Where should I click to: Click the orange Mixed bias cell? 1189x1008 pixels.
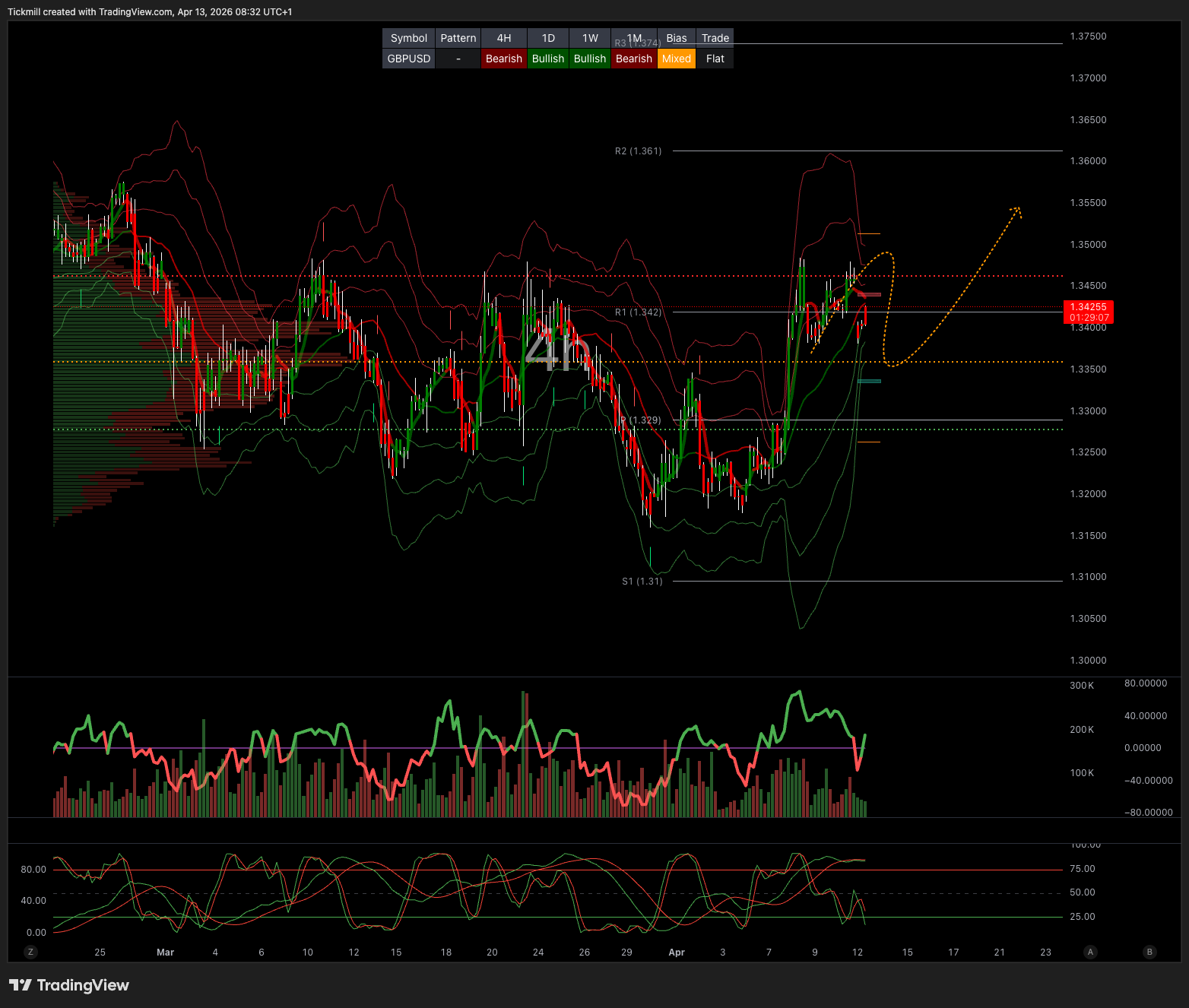[x=676, y=59]
